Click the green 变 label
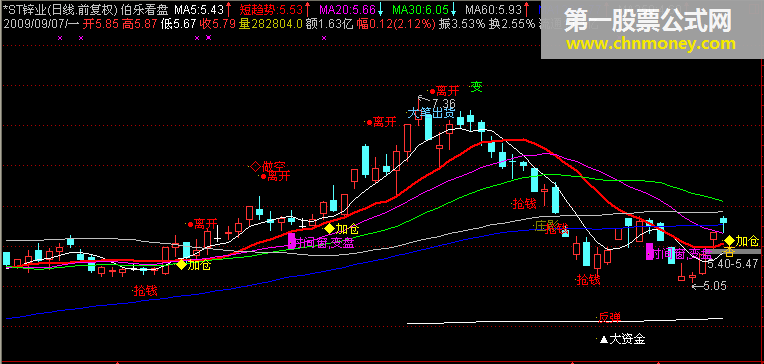The image size is (764, 364). click(477, 87)
